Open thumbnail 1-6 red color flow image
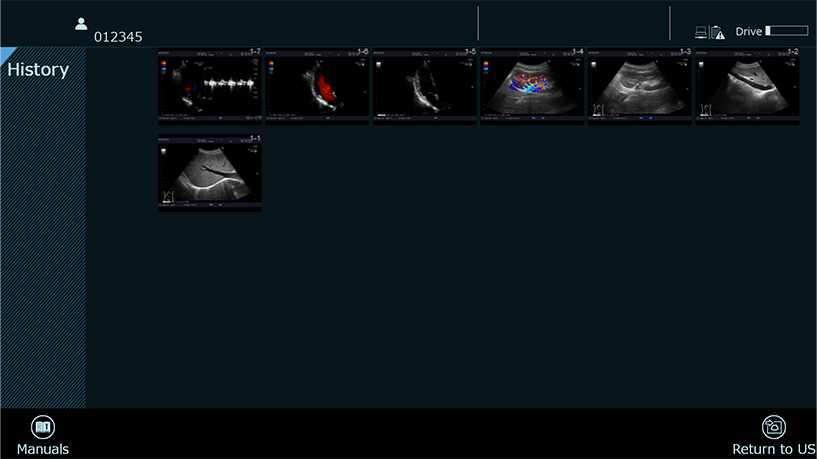The width and height of the screenshot is (817, 459). (x=317, y=86)
